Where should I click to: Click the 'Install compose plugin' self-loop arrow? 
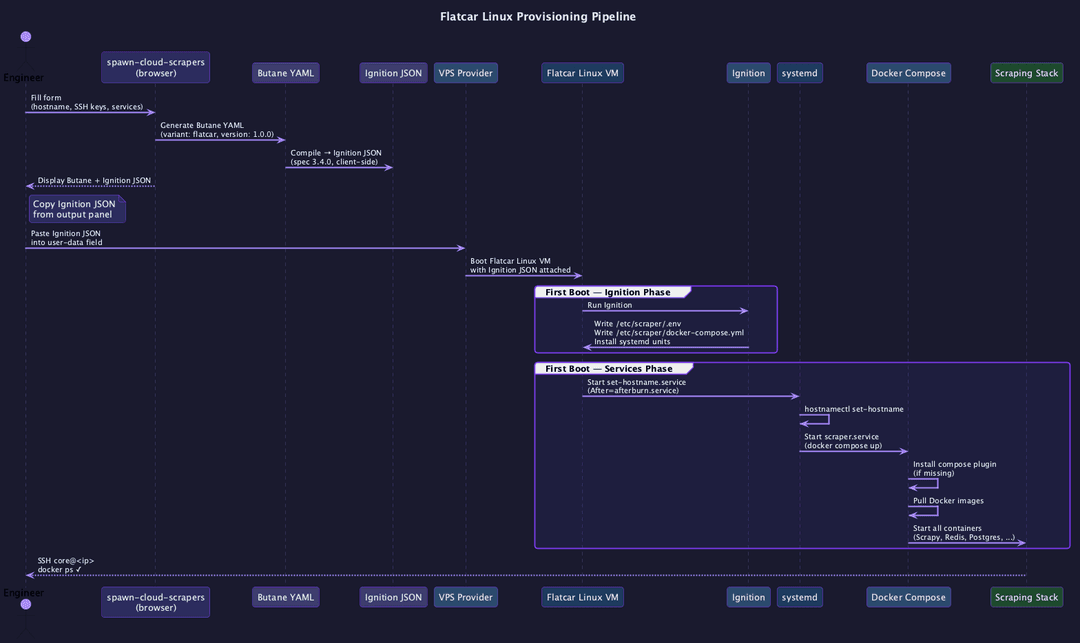pos(924,483)
